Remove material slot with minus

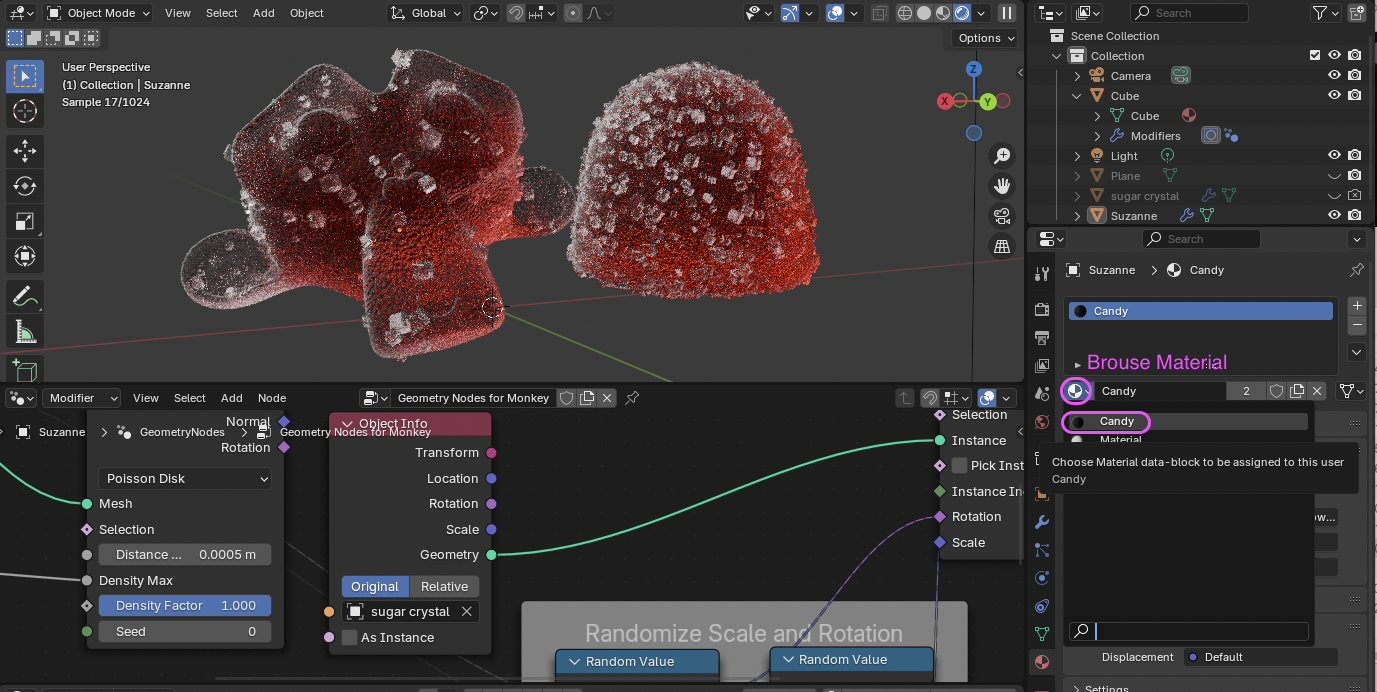point(1357,326)
